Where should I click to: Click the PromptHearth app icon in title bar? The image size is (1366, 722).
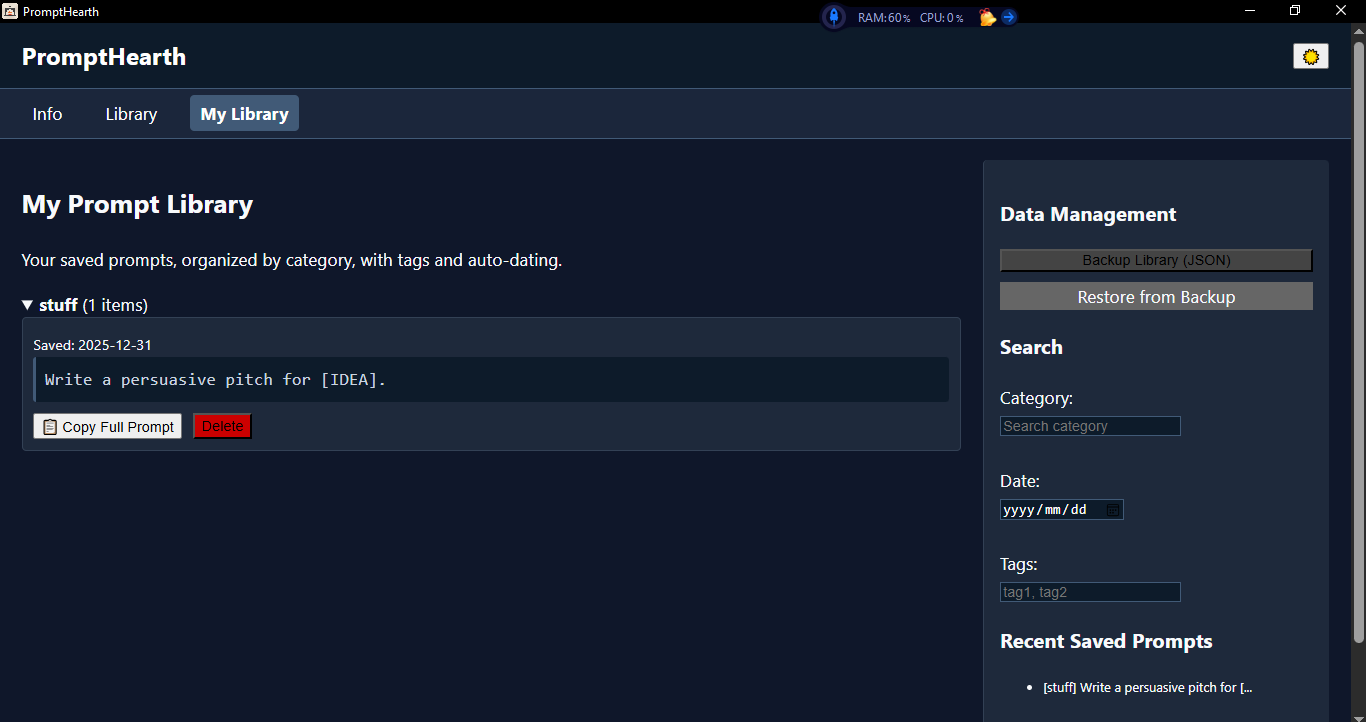tap(10, 12)
